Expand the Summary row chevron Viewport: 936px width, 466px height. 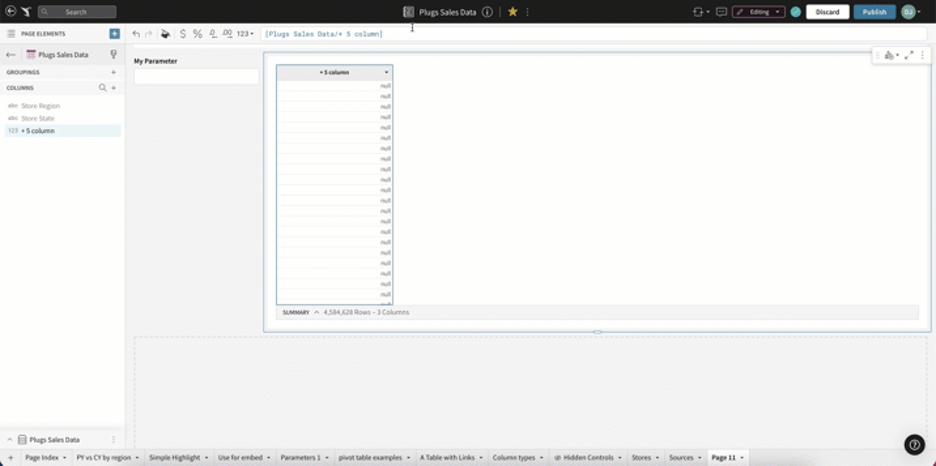click(317, 312)
